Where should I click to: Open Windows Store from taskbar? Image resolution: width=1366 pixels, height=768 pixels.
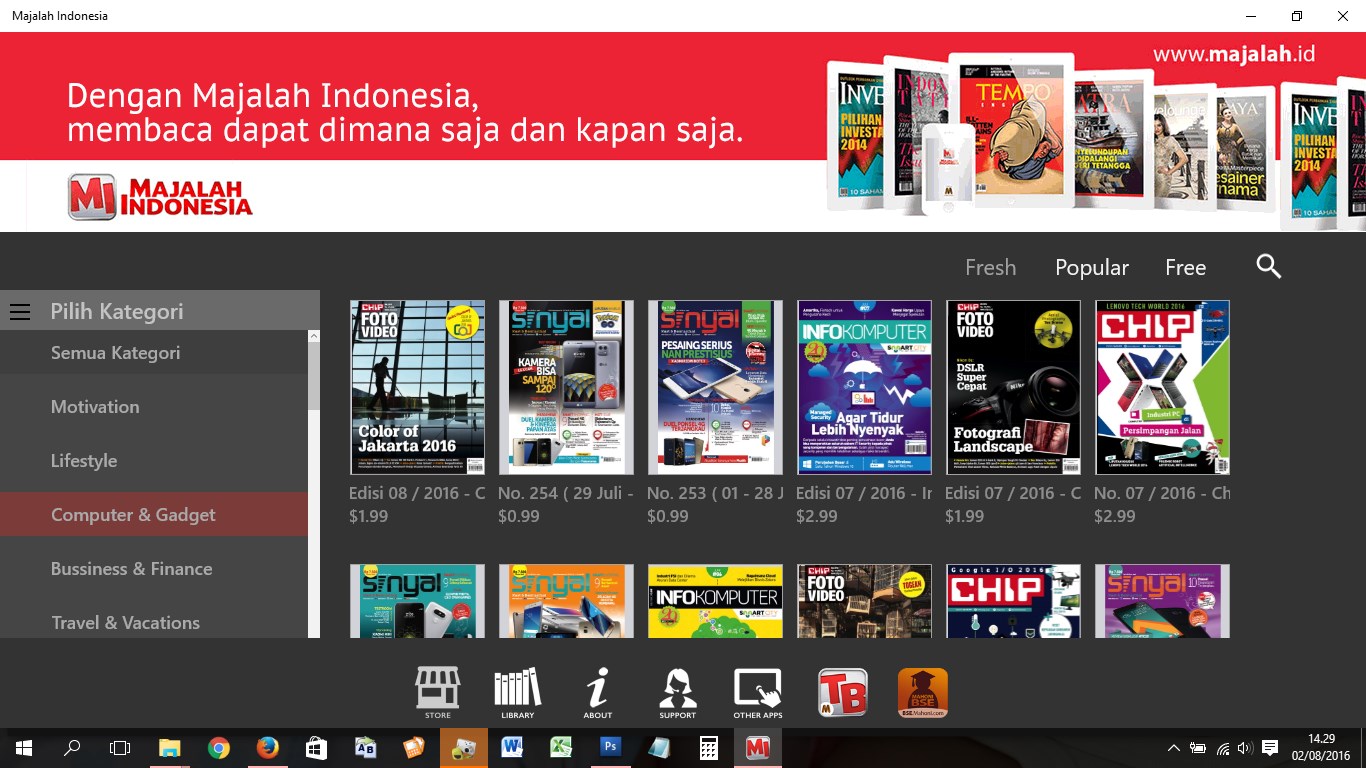pyautogui.click(x=316, y=748)
